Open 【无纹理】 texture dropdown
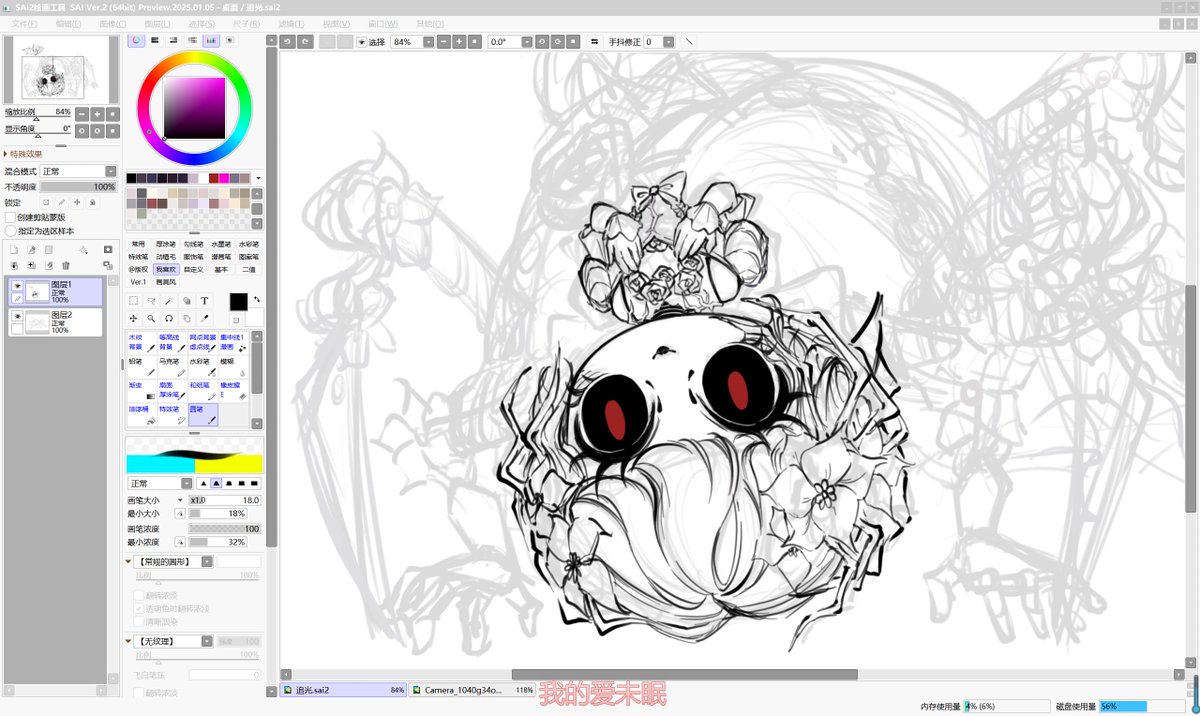1200x716 pixels. [x=207, y=641]
